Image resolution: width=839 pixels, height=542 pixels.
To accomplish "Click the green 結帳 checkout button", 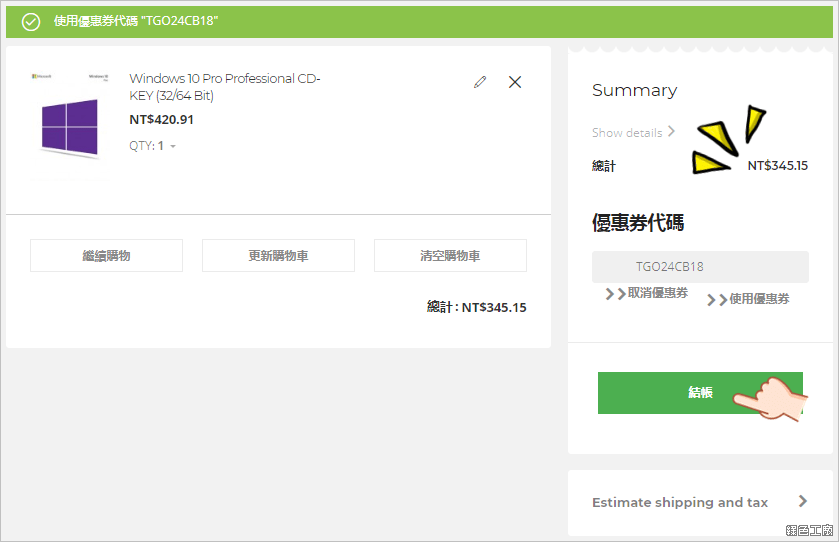I will click(x=700, y=393).
